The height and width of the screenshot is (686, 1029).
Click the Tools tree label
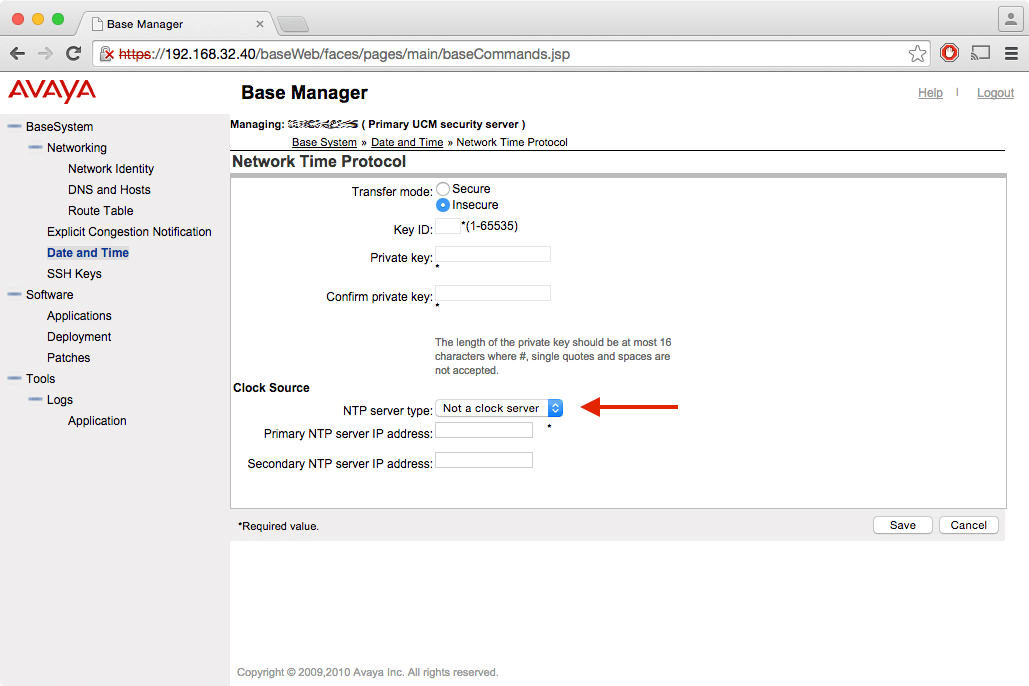[x=41, y=379]
